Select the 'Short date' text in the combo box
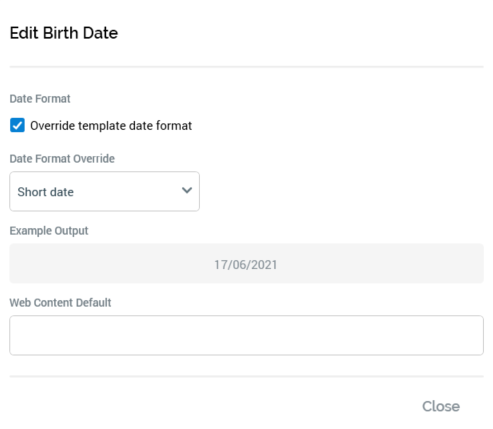 point(45,192)
